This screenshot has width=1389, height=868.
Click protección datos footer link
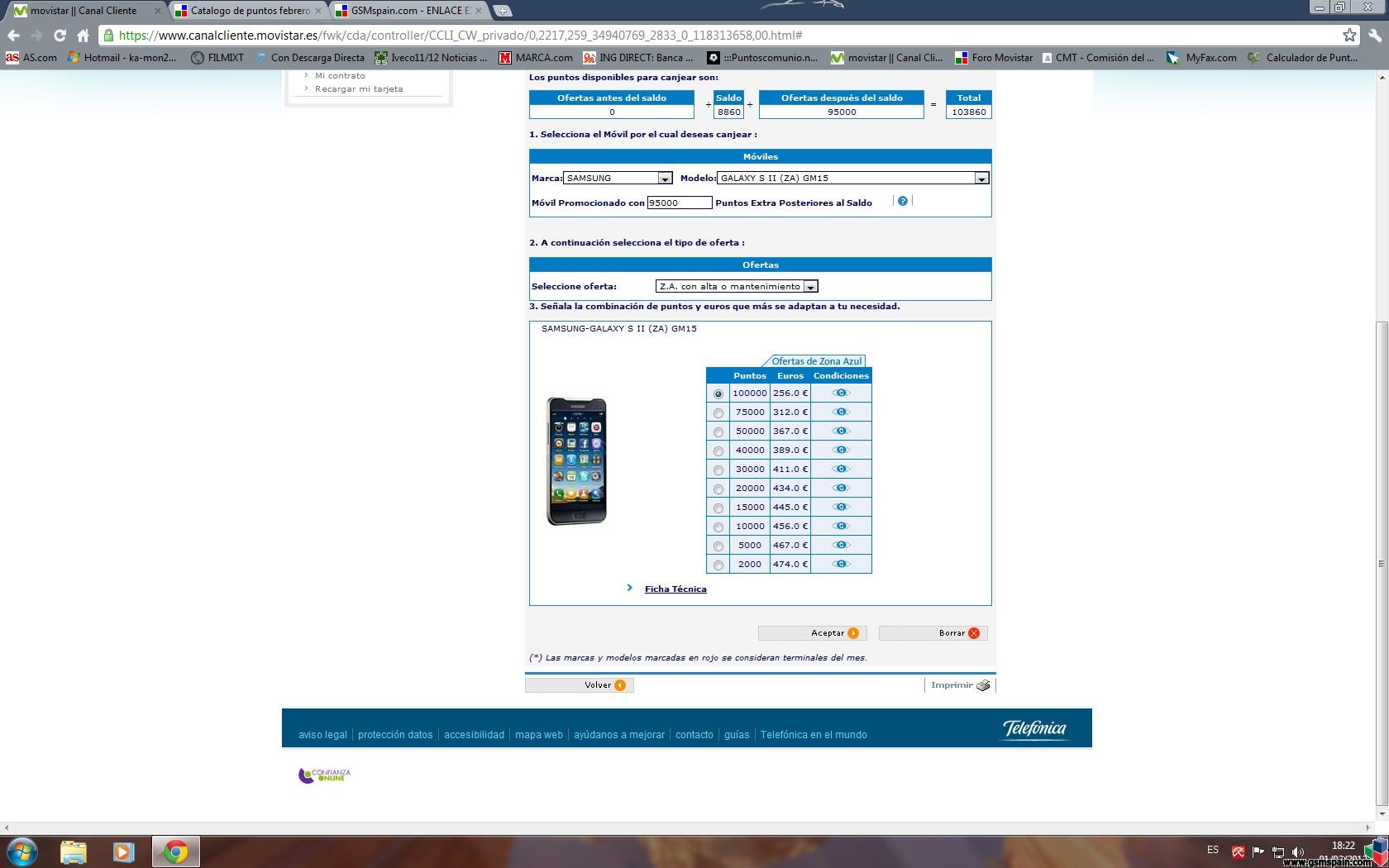pos(395,735)
